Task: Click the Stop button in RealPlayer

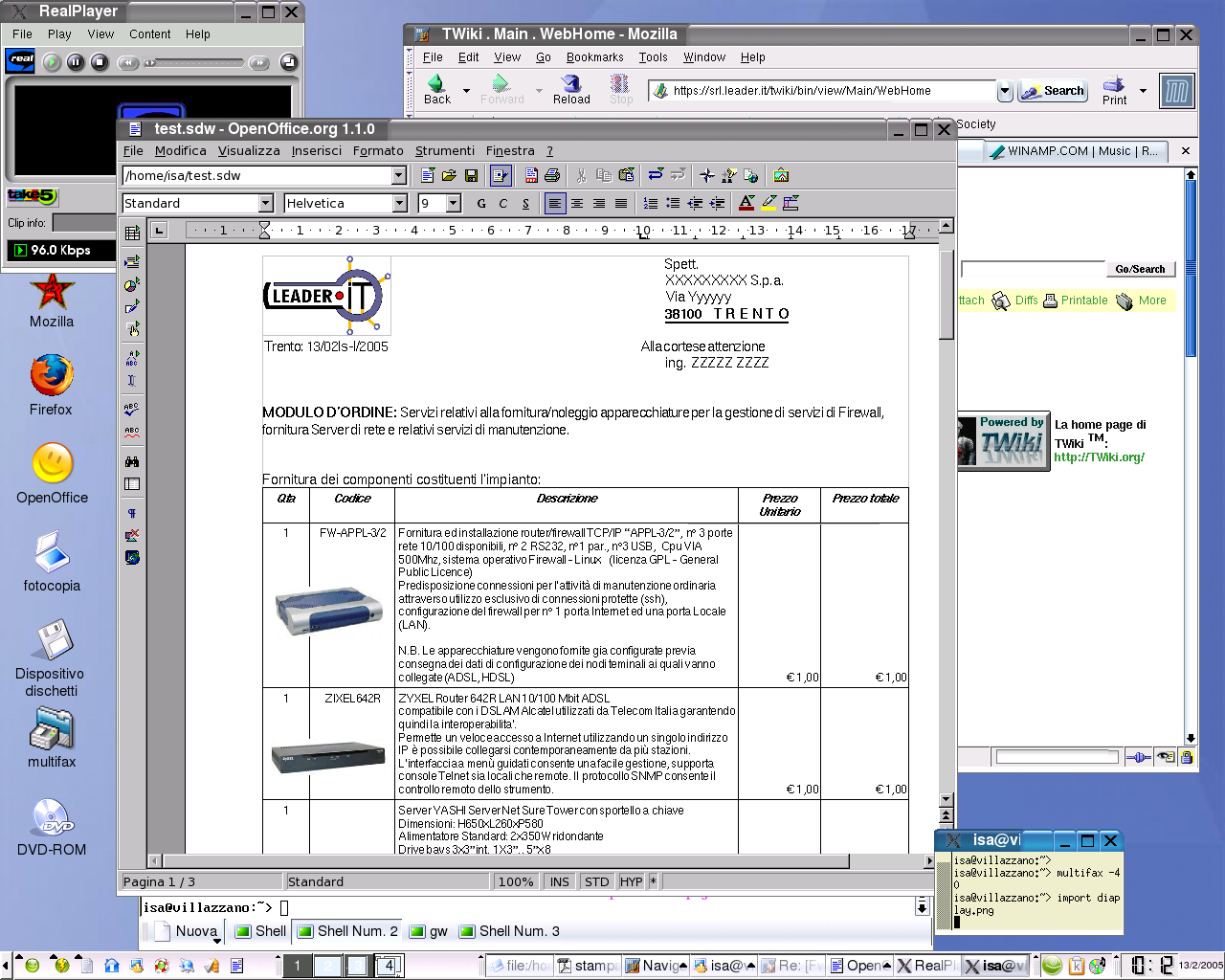Action: 100,62
